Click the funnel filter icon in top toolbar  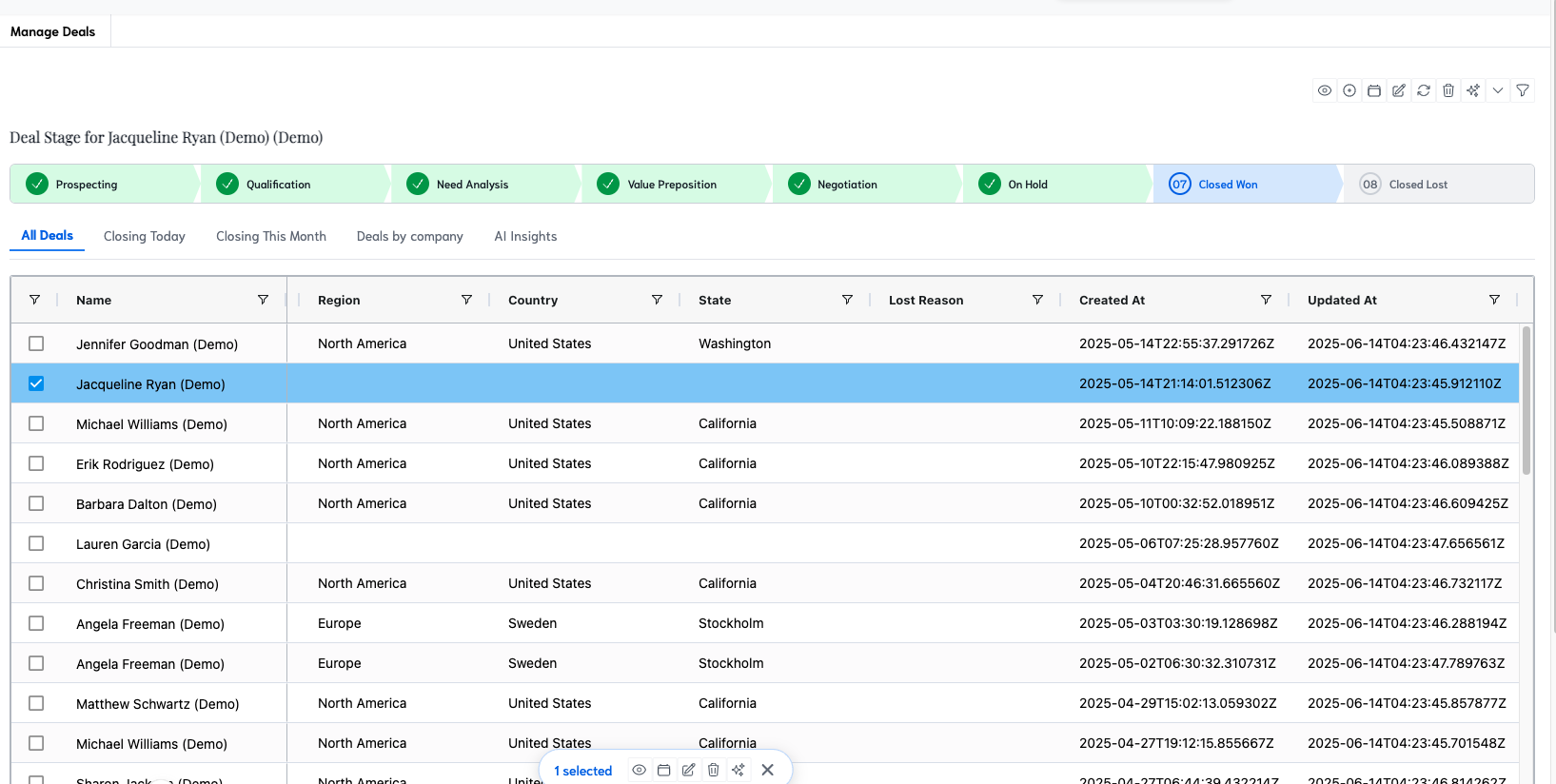coord(1523,90)
